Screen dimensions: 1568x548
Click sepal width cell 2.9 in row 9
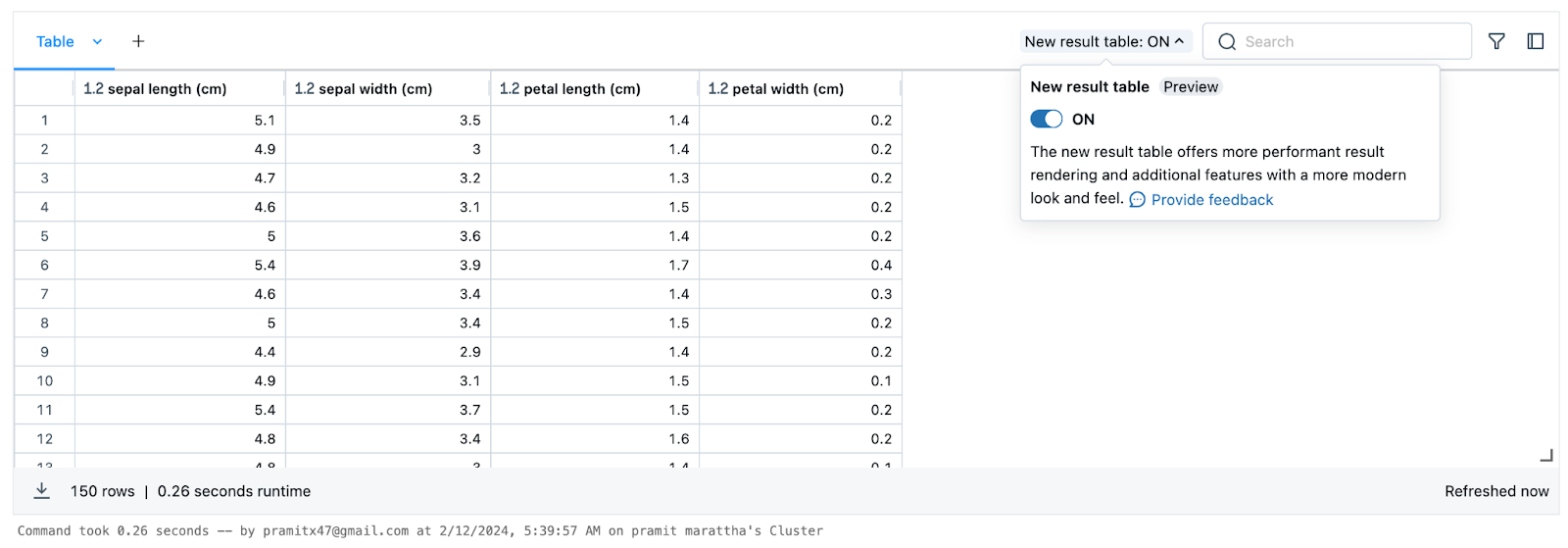point(388,352)
